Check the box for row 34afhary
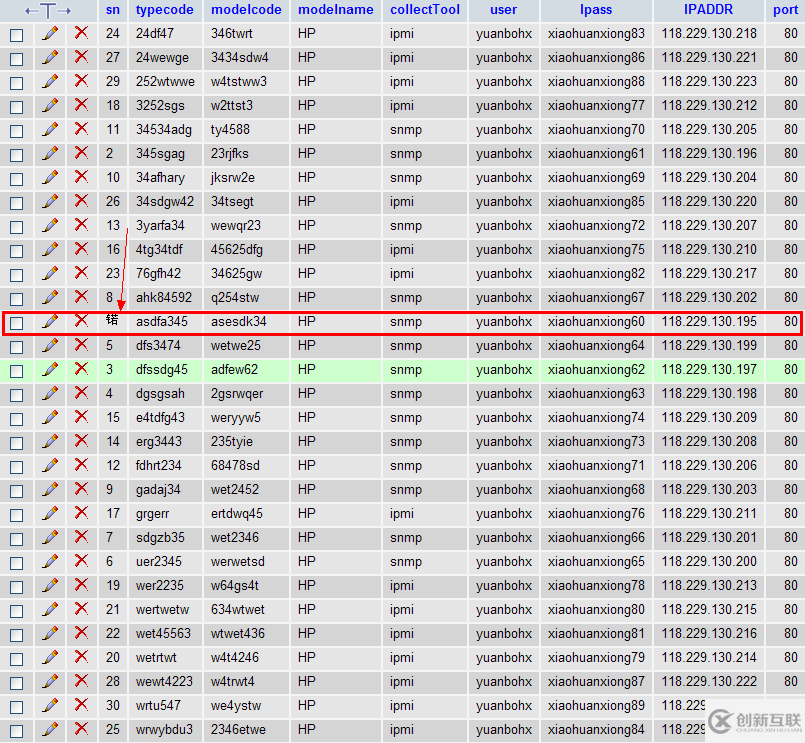The width and height of the screenshot is (805, 743). click(x=16, y=179)
